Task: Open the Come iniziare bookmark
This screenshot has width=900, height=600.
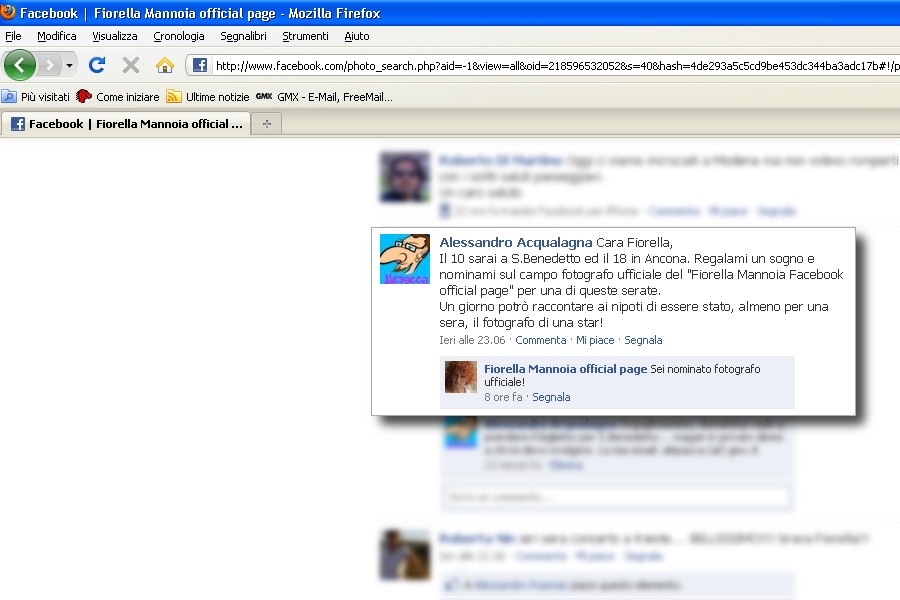Action: (x=118, y=97)
